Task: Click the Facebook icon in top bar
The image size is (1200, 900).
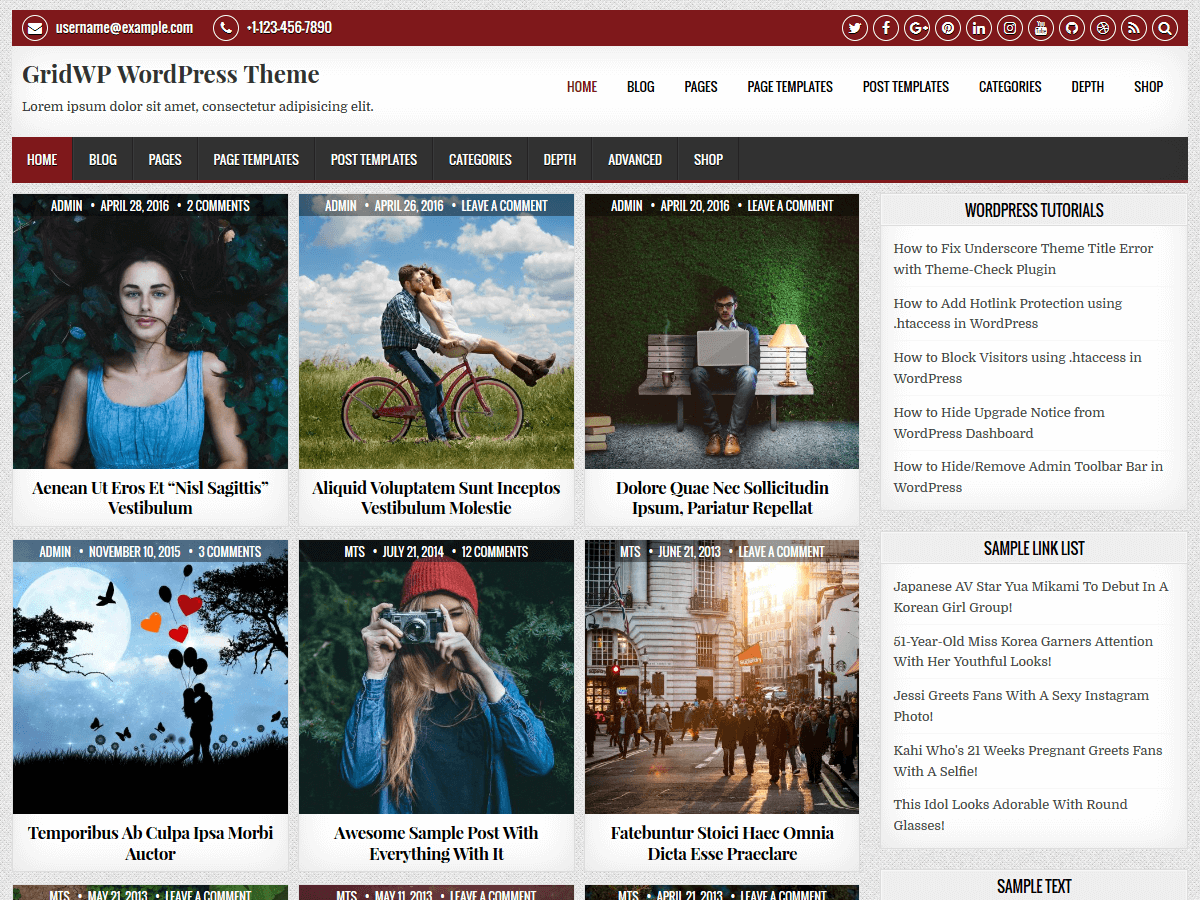Action: [885, 28]
